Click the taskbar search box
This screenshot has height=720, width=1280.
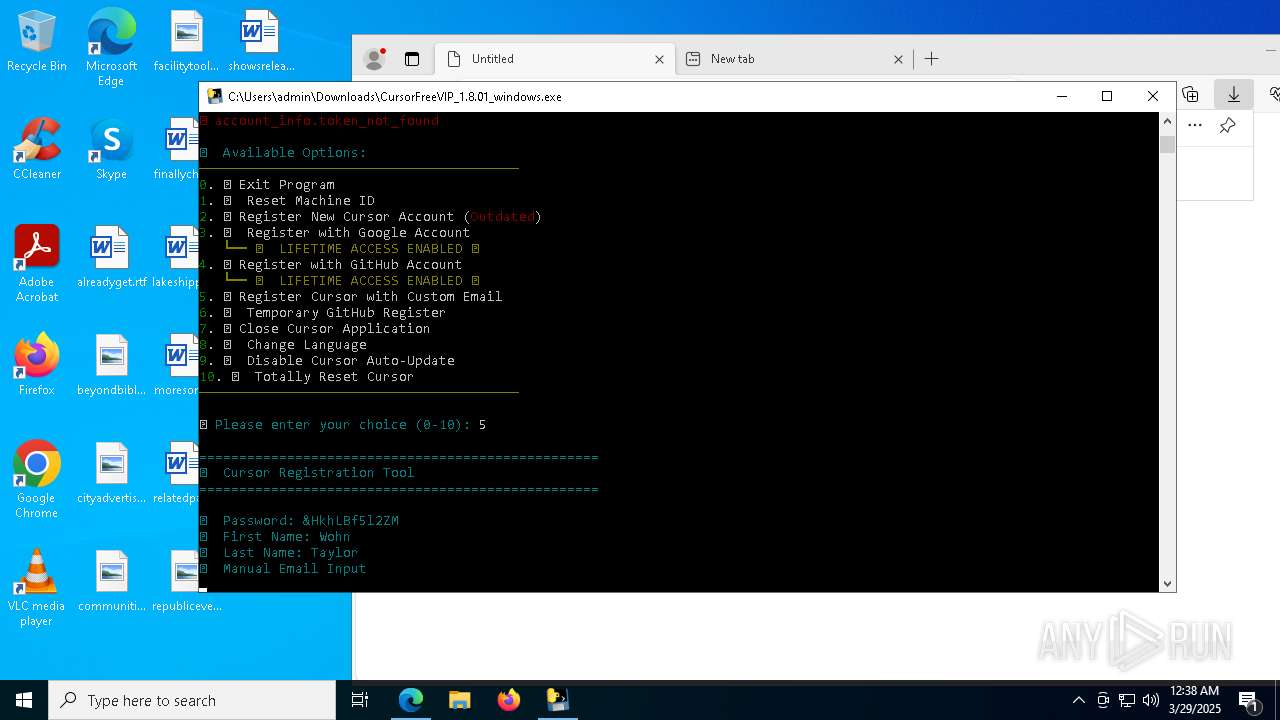pyautogui.click(x=192, y=700)
